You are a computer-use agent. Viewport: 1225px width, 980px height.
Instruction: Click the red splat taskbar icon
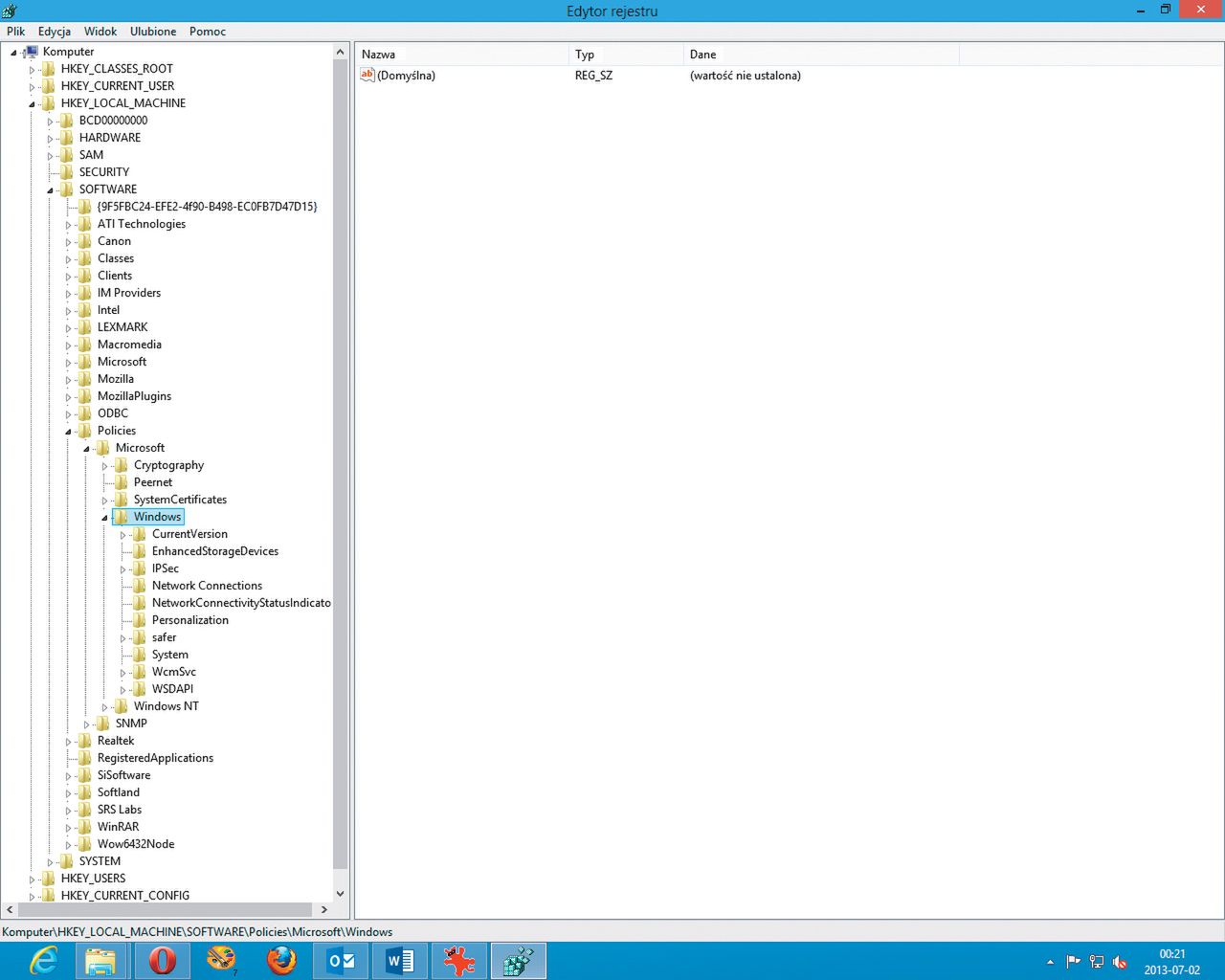click(x=459, y=961)
